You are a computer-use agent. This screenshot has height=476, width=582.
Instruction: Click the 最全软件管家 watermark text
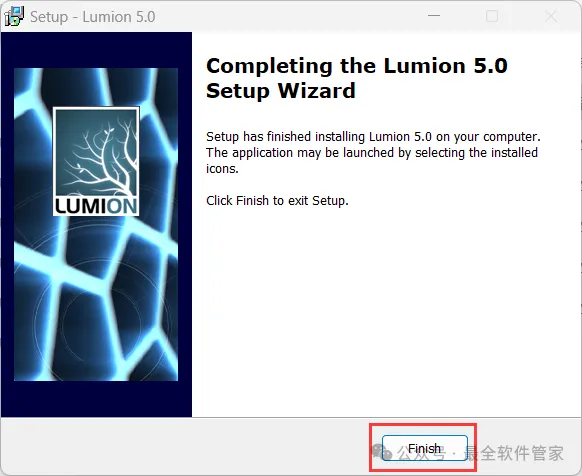tap(514, 453)
